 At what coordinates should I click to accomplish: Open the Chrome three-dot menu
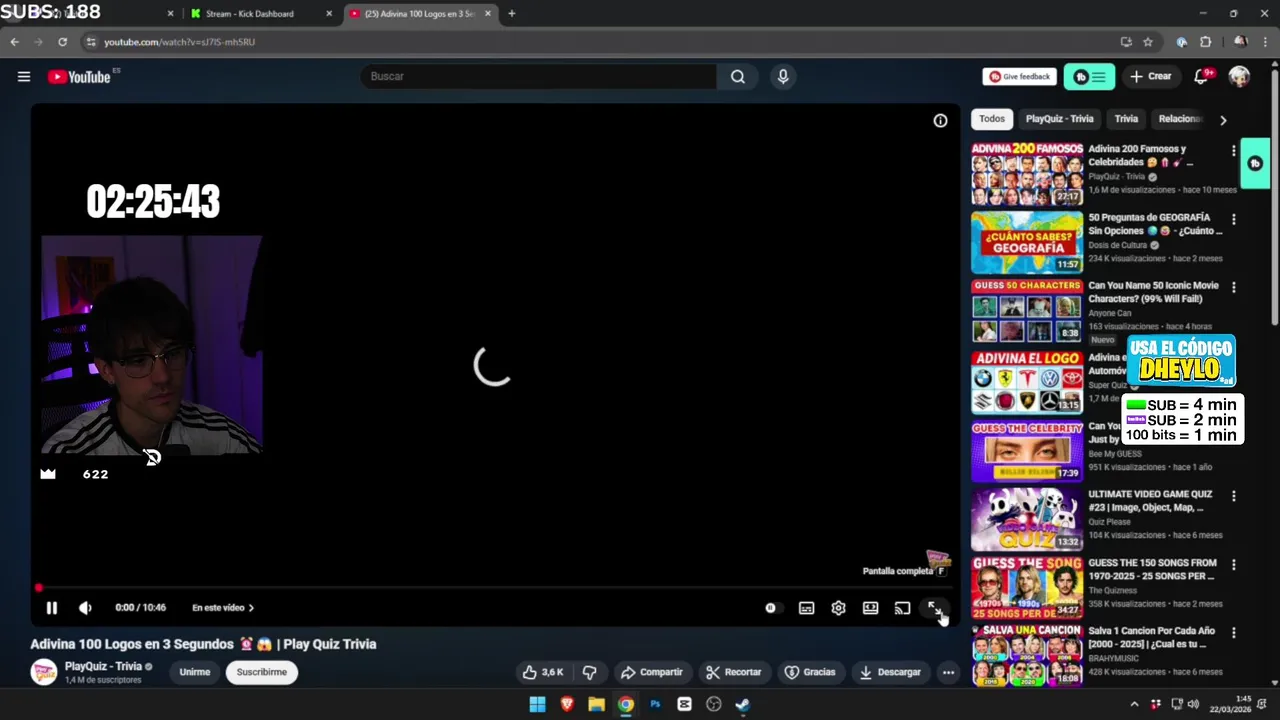(1265, 42)
